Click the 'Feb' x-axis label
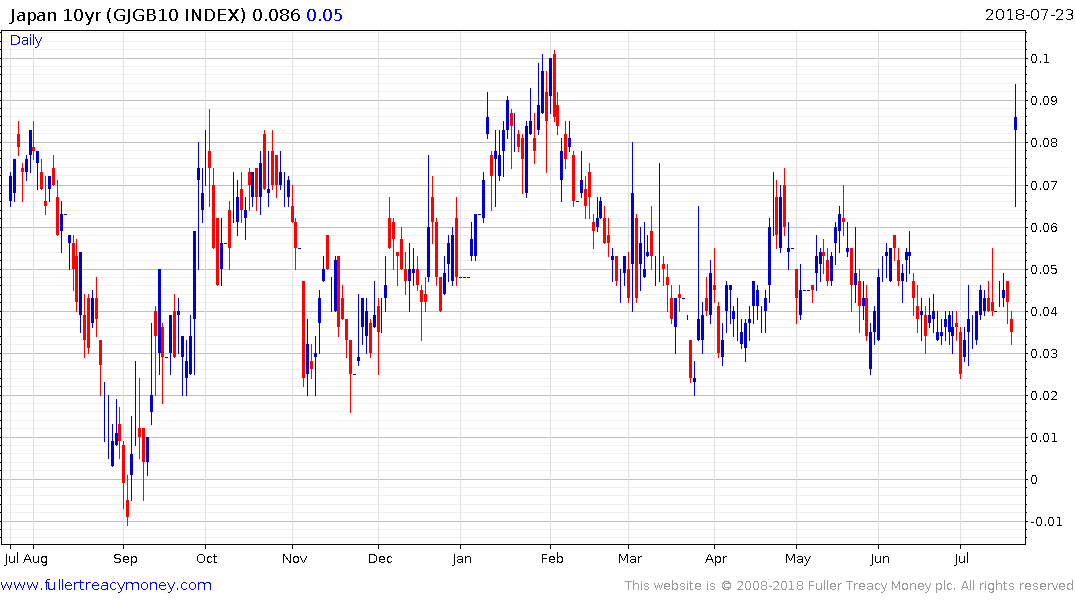 point(551,558)
